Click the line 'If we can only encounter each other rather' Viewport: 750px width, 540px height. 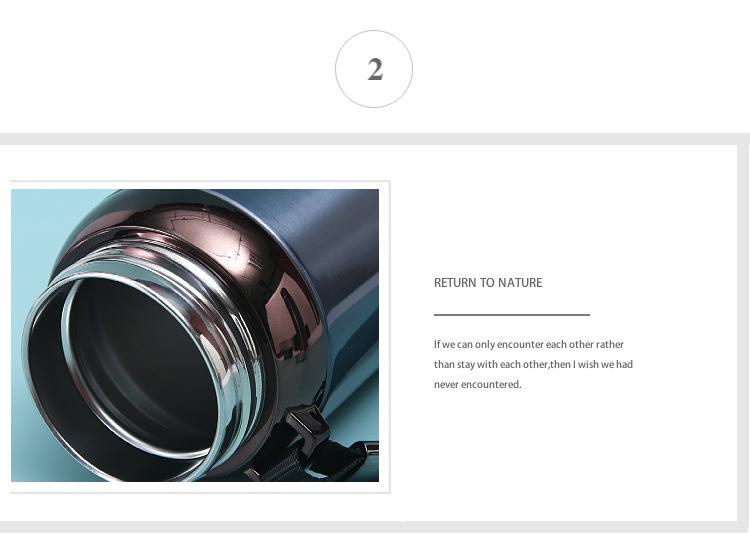pos(529,344)
